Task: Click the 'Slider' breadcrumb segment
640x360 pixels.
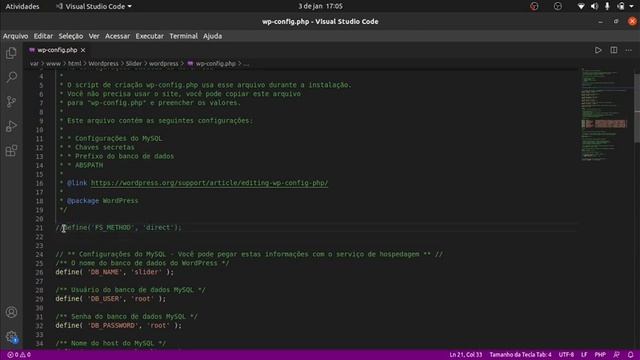Action: click(134, 64)
